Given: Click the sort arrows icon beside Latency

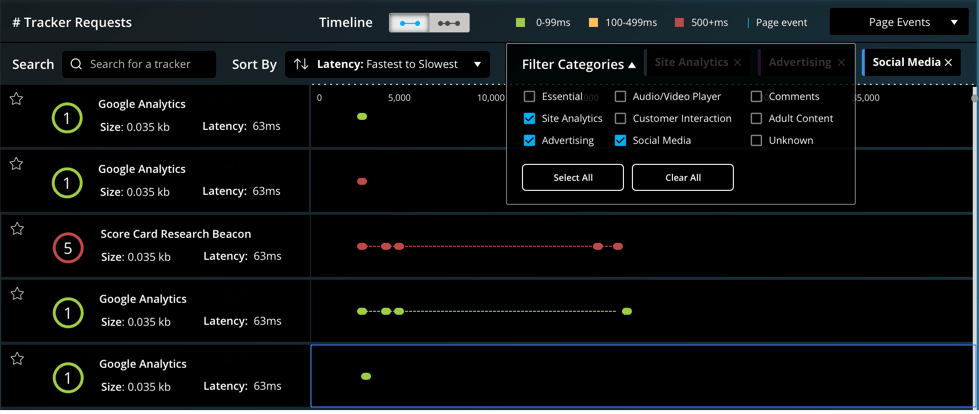Looking at the screenshot, I should (301, 64).
